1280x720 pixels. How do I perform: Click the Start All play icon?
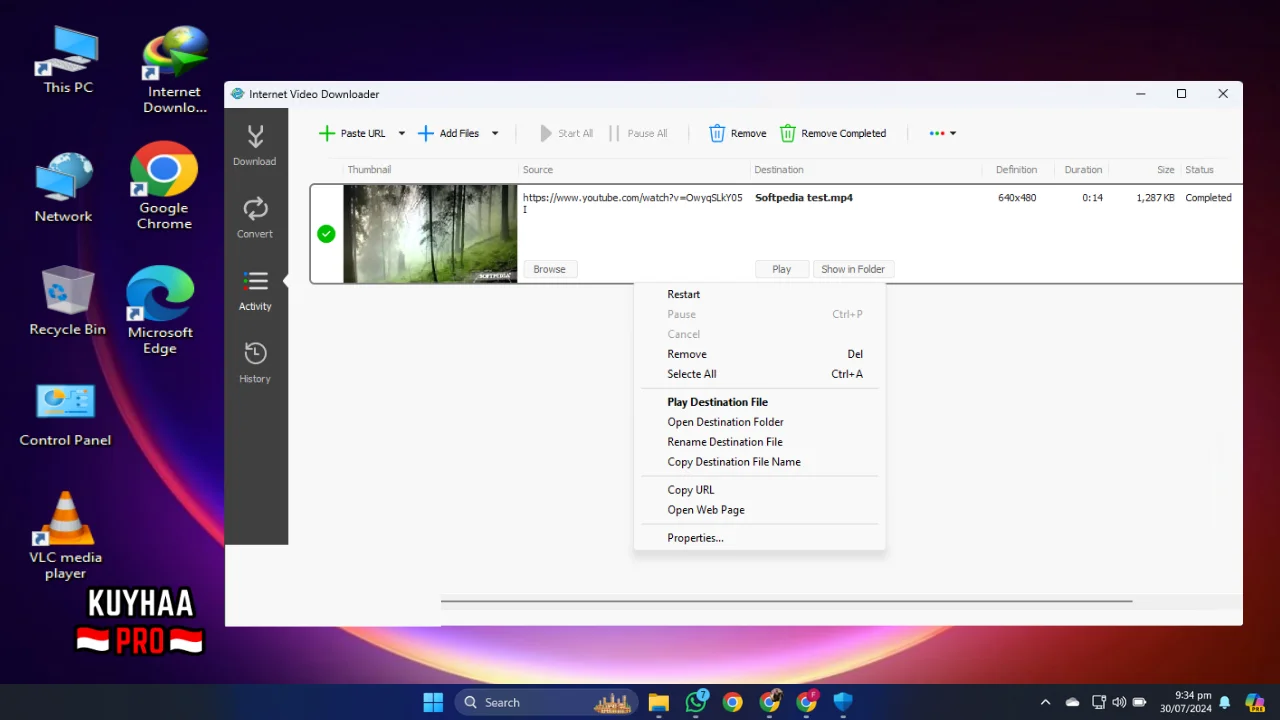pos(546,133)
